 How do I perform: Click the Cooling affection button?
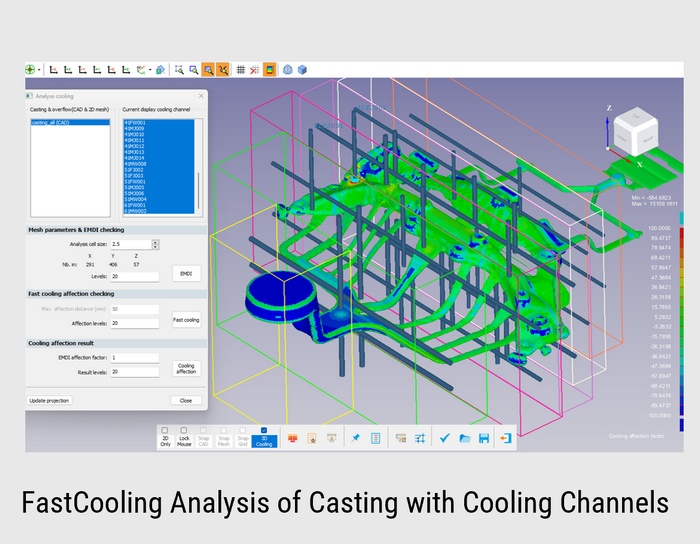(186, 369)
